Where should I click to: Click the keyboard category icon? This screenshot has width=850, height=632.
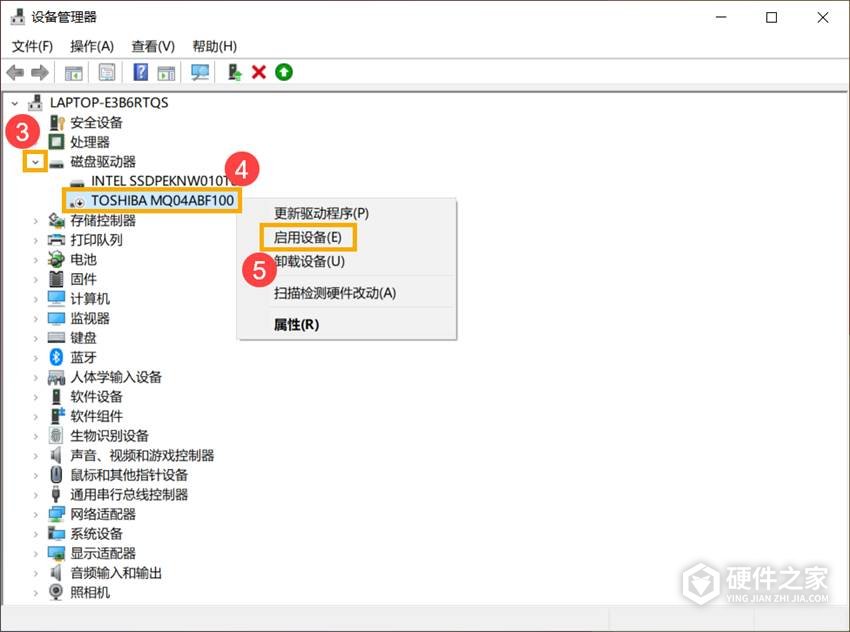coord(56,338)
